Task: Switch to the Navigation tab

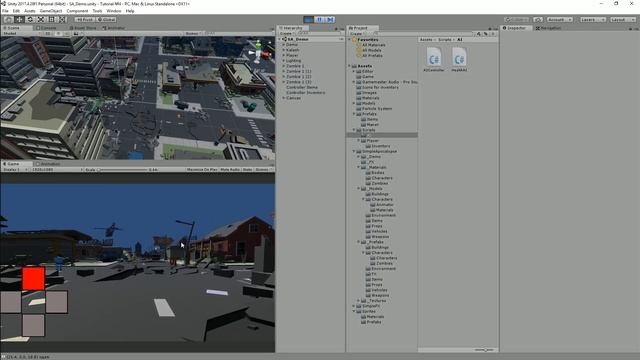Action: click(549, 28)
